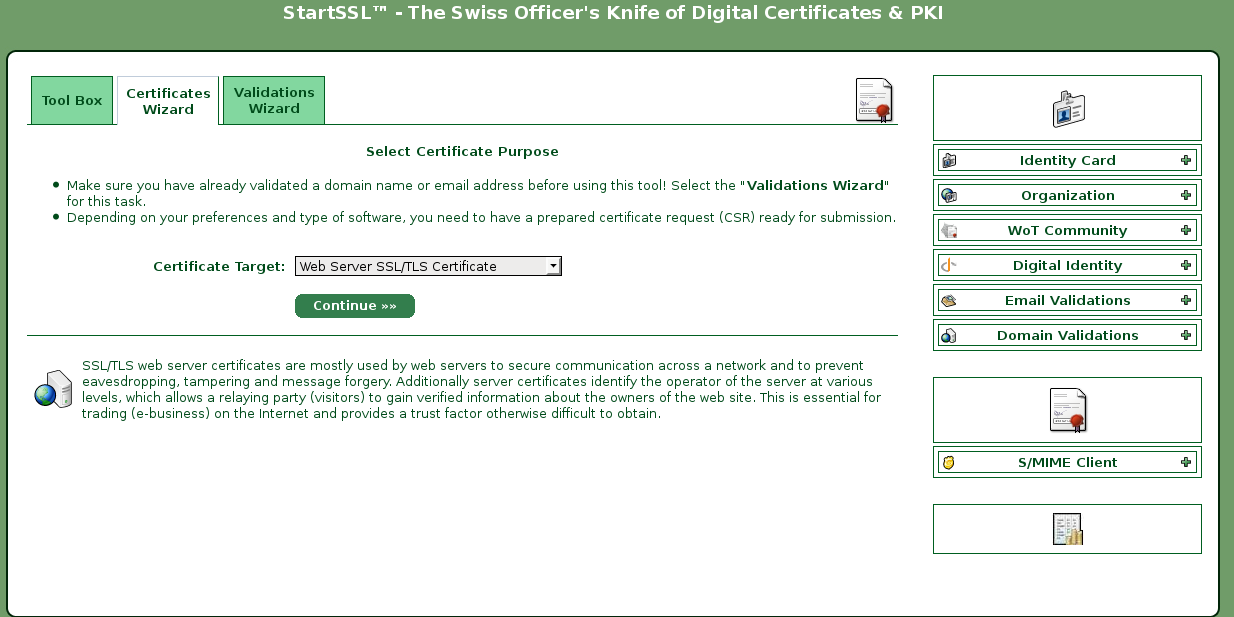Click the sidebar certificate with seal icon
This screenshot has height=617, width=1234.
point(1067,410)
